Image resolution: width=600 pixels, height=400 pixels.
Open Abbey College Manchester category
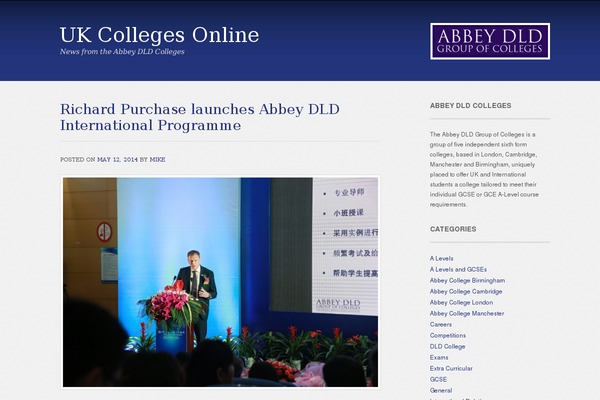pos(466,313)
